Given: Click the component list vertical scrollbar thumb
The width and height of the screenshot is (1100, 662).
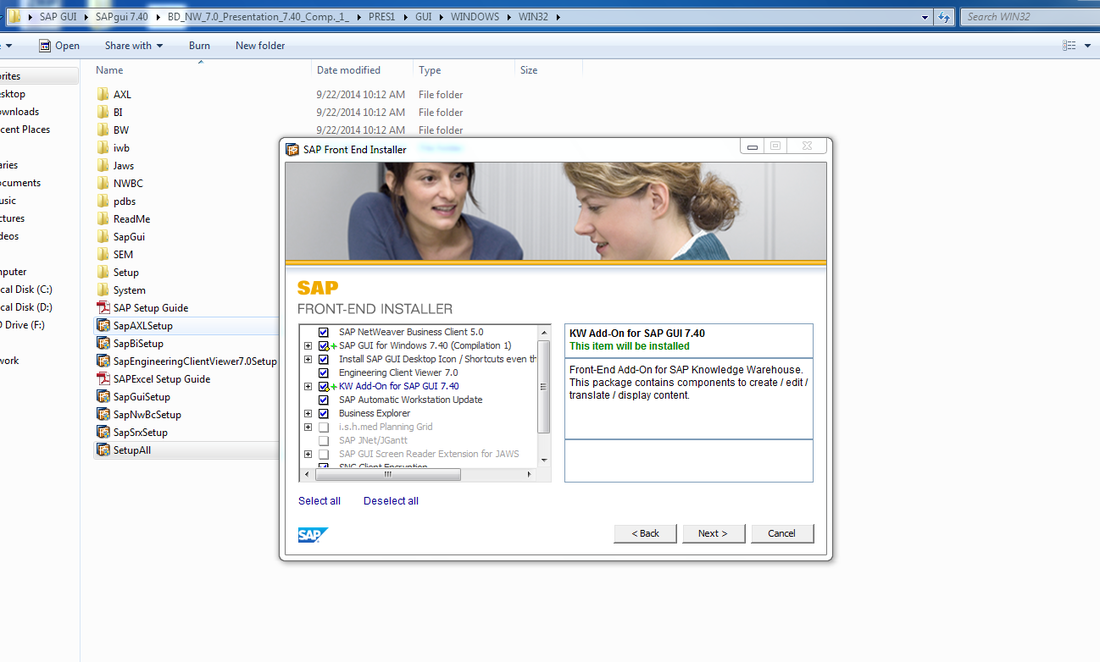Looking at the screenshot, I should (543, 386).
